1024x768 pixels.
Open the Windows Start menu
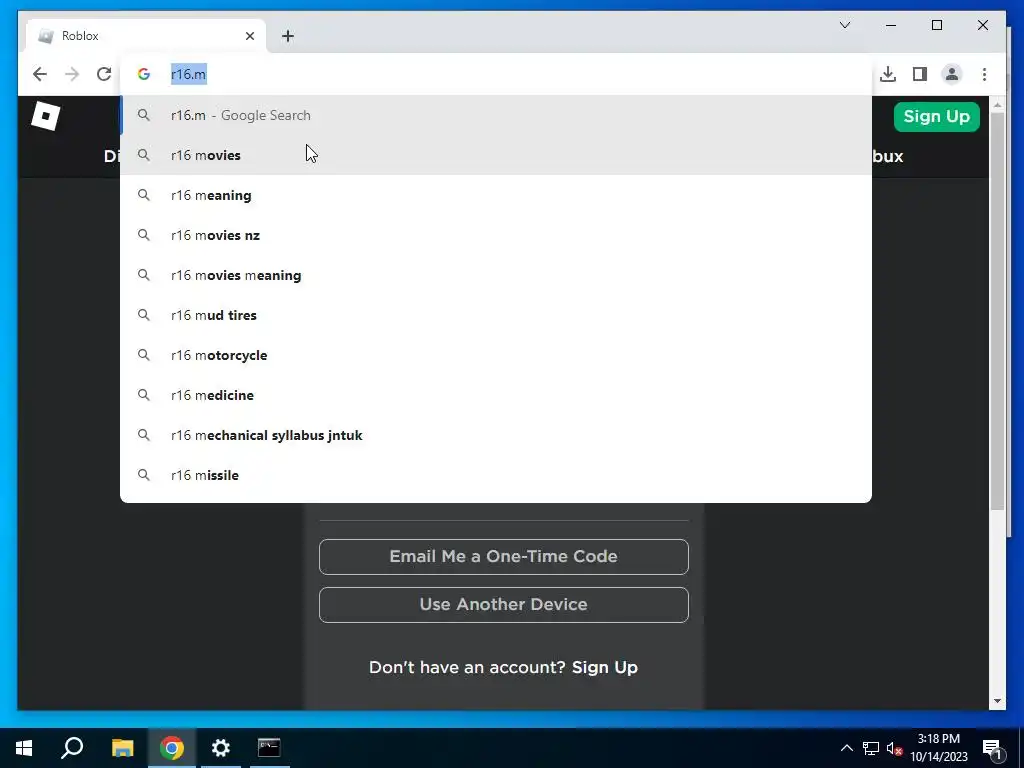(24, 748)
